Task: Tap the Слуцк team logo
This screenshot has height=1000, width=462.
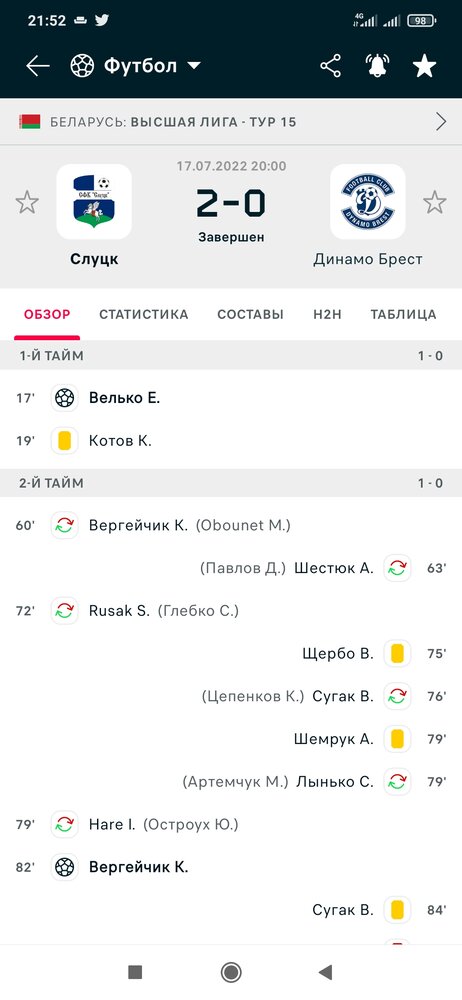Action: [x=94, y=202]
